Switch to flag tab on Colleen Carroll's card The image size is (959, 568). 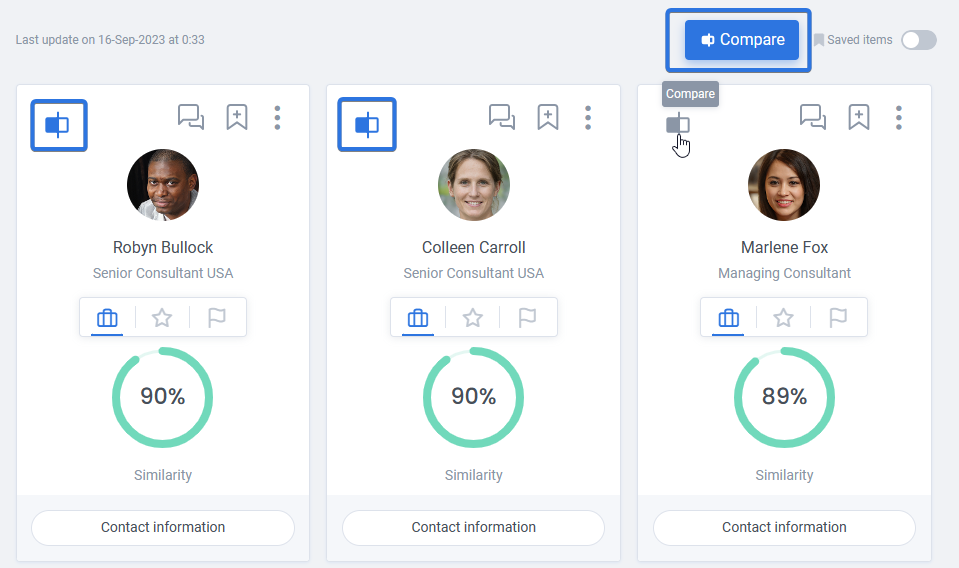coord(527,318)
